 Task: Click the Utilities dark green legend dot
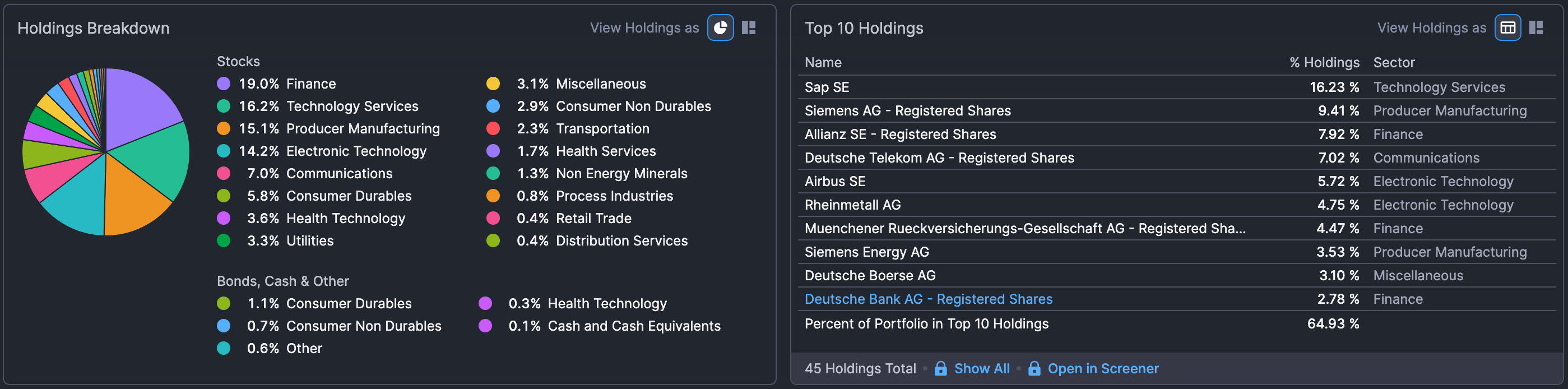(224, 241)
